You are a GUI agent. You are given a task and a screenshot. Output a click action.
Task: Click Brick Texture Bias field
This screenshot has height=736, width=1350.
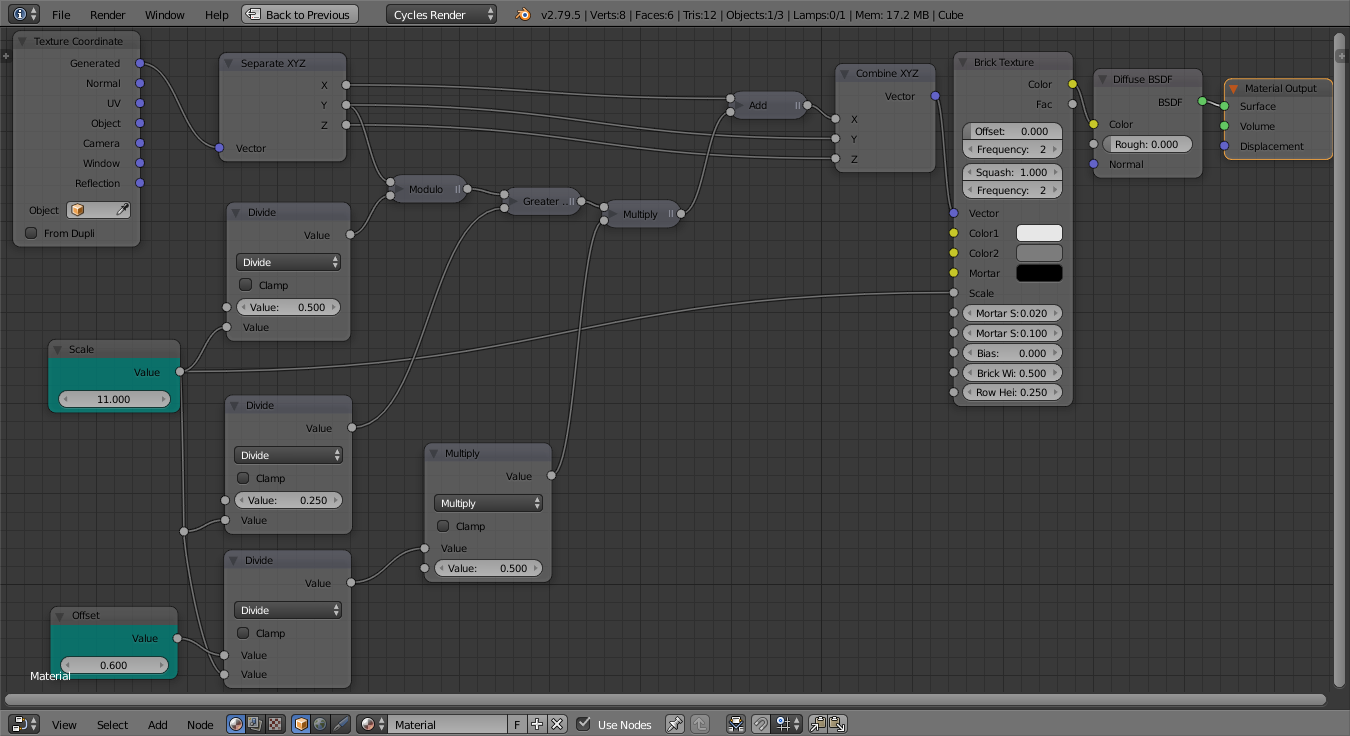[x=1012, y=353]
